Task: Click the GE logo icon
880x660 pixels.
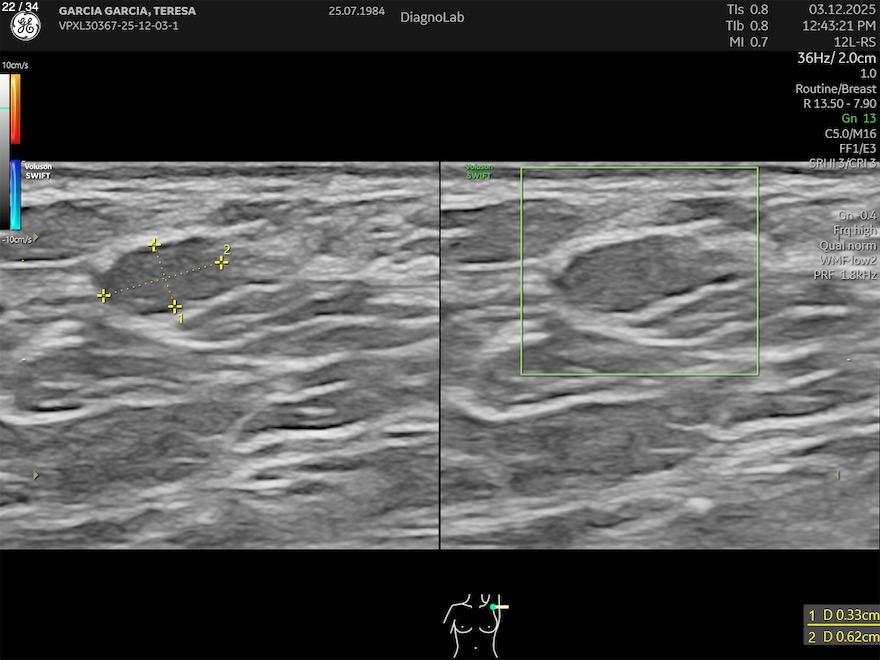Action: coord(25,27)
